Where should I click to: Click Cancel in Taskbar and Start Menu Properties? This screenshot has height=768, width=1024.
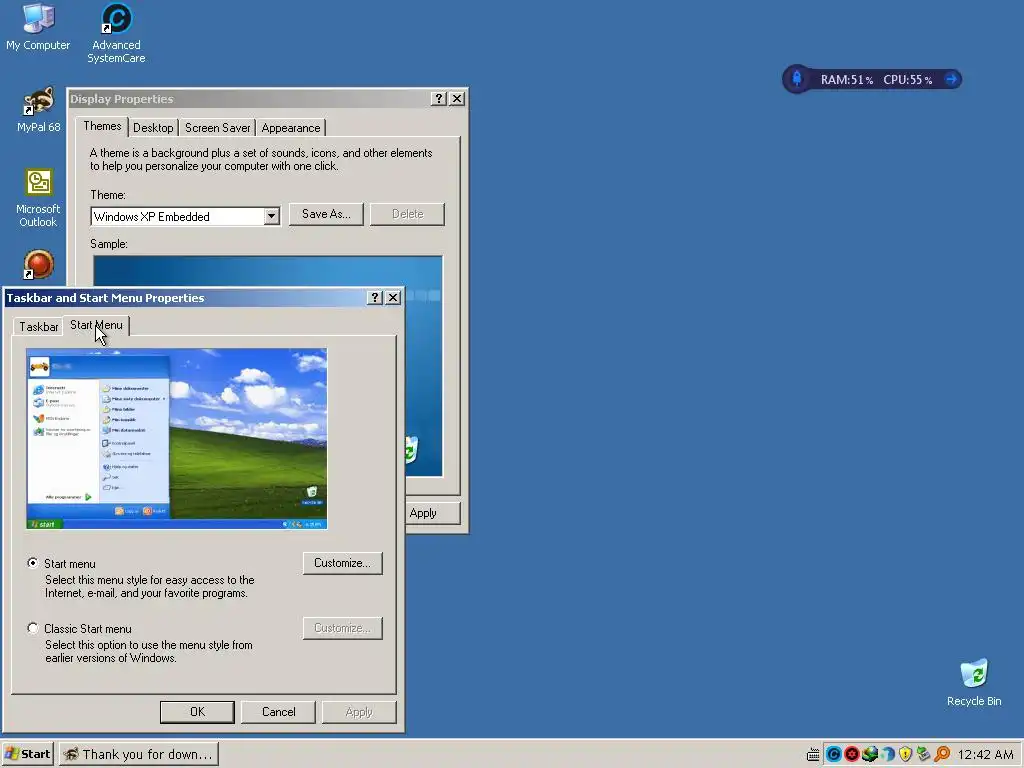278,712
